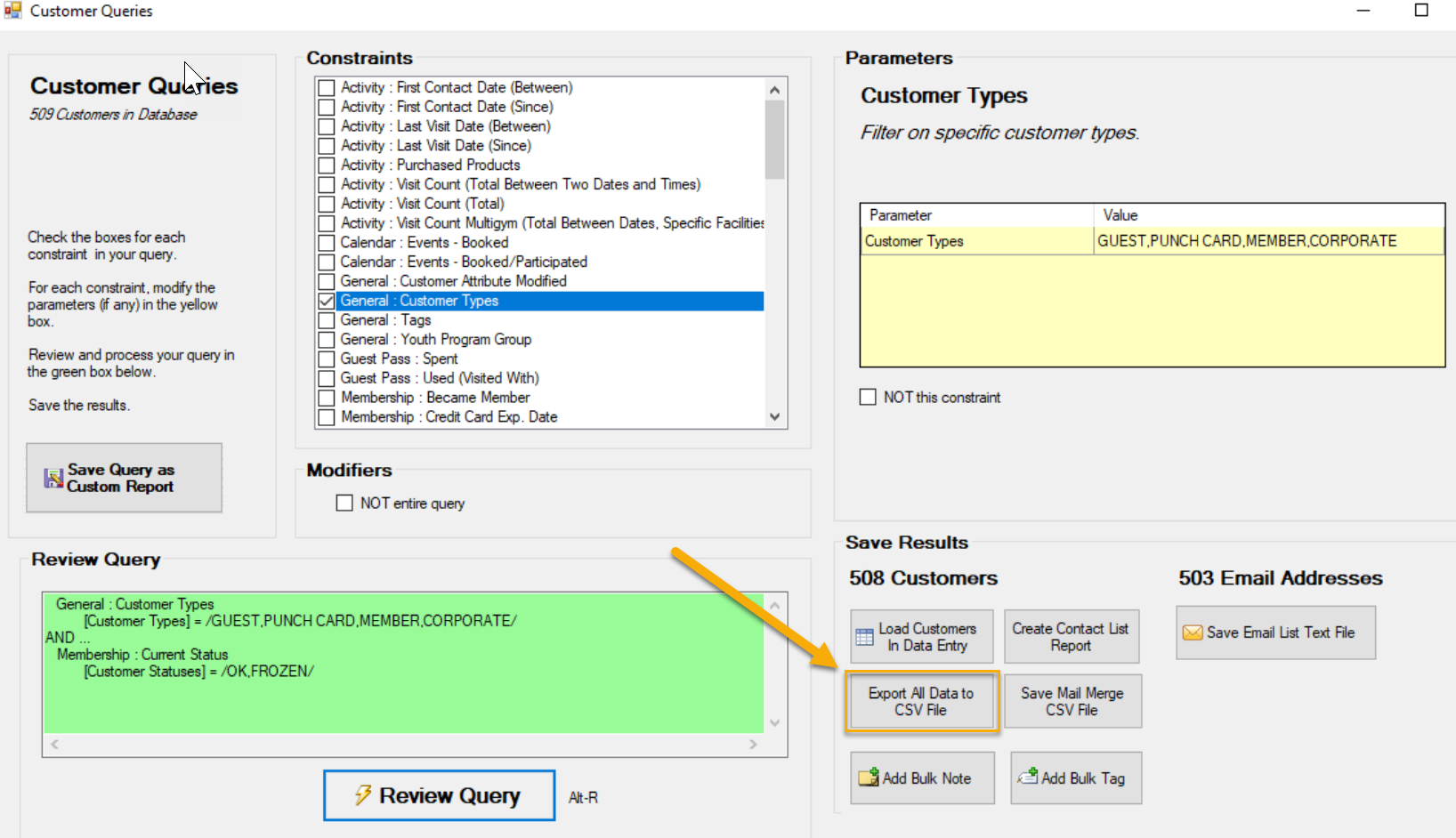Image resolution: width=1456 pixels, height=838 pixels.
Task: Click Add Bulk Note button
Action: pos(922,778)
